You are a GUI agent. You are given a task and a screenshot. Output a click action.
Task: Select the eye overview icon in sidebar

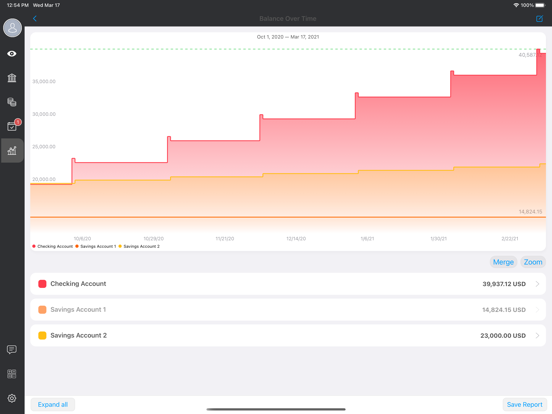click(12, 54)
